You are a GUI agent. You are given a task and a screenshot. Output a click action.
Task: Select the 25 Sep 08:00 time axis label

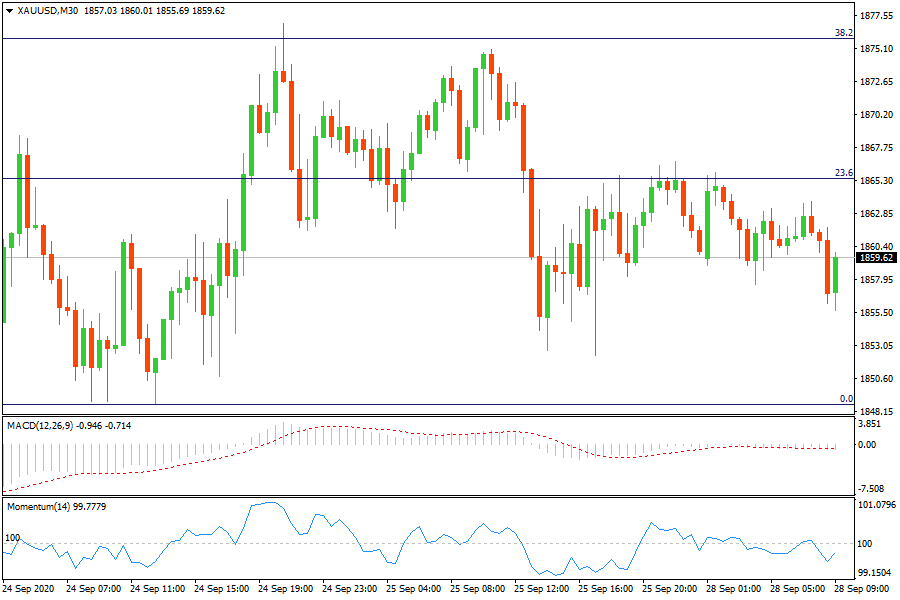coord(480,589)
